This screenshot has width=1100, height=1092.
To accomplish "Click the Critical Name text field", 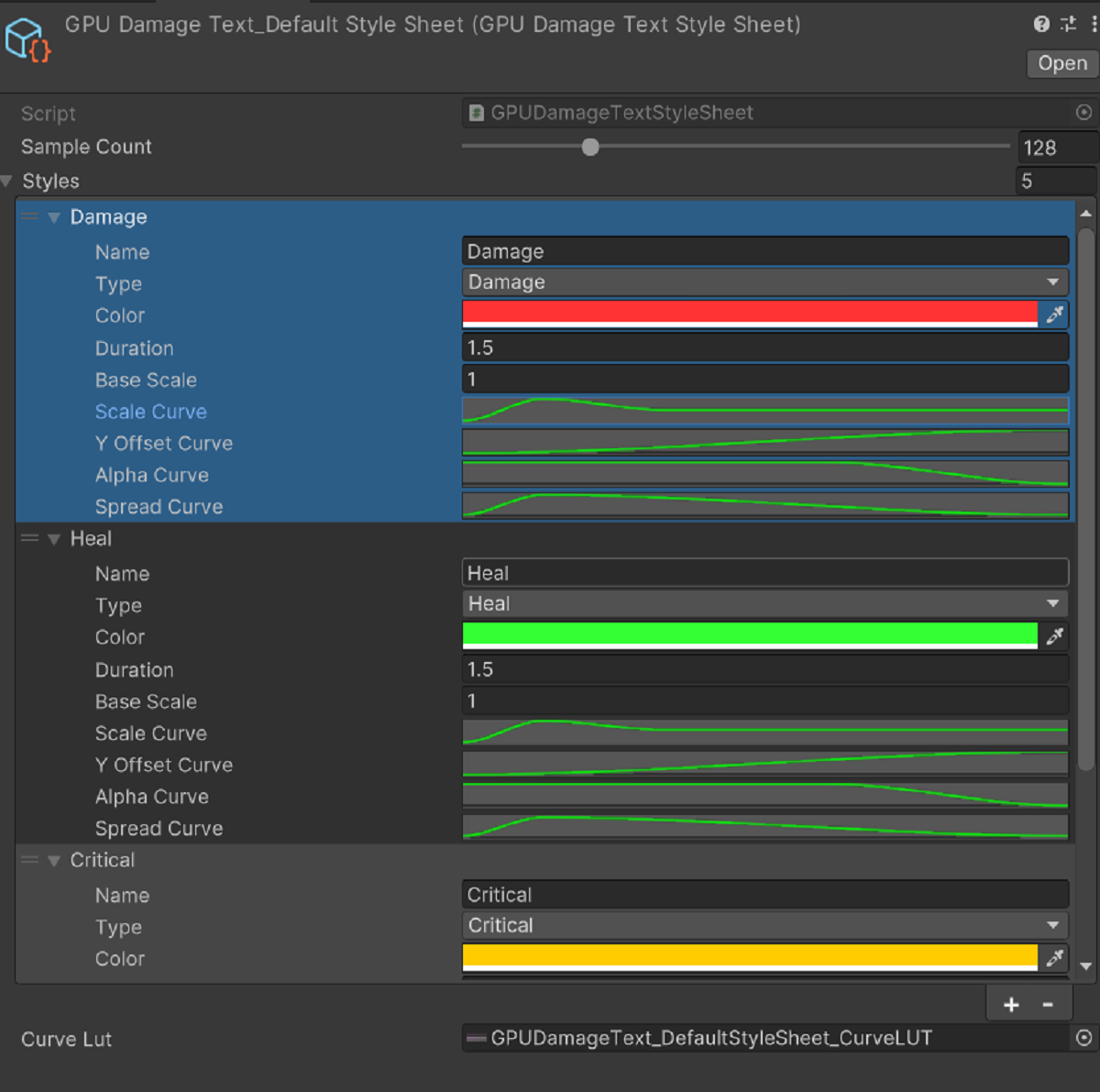I will 765,895.
